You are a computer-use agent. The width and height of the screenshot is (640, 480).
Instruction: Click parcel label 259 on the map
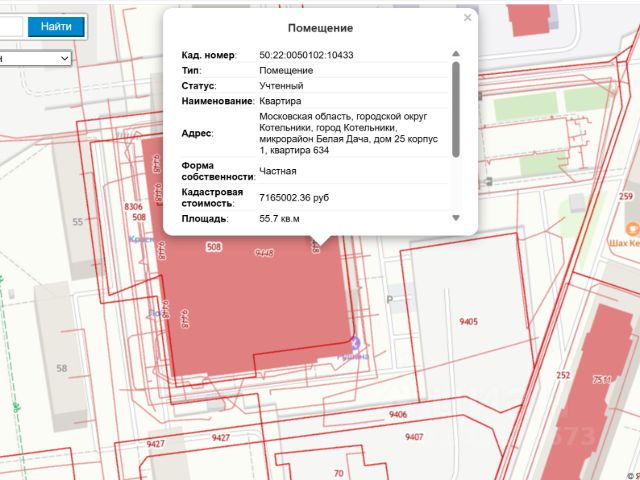(x=625, y=196)
